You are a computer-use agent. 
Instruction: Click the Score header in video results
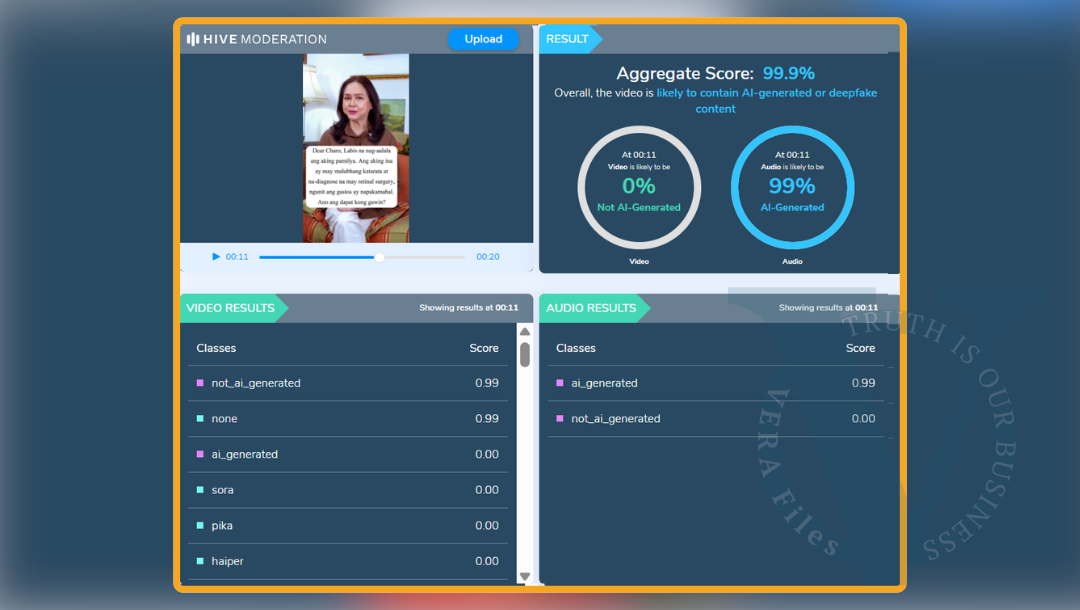[484, 348]
